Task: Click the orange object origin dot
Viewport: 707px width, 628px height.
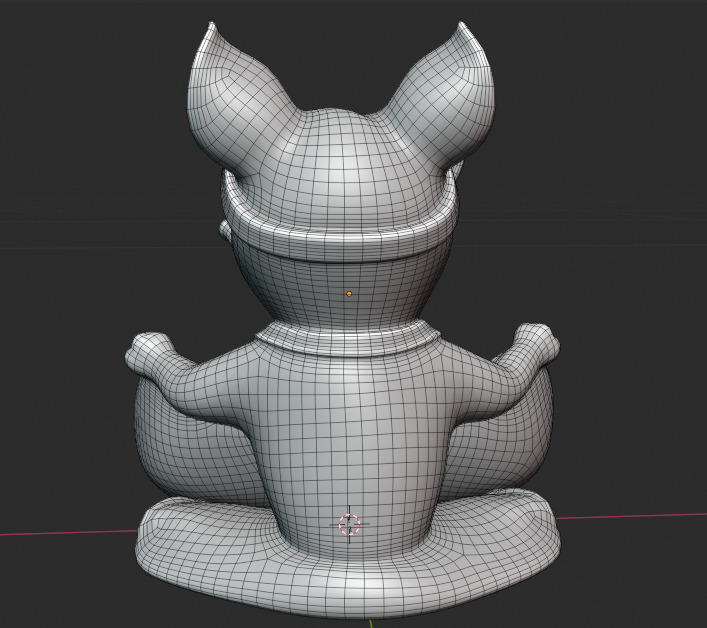Action: coord(349,294)
